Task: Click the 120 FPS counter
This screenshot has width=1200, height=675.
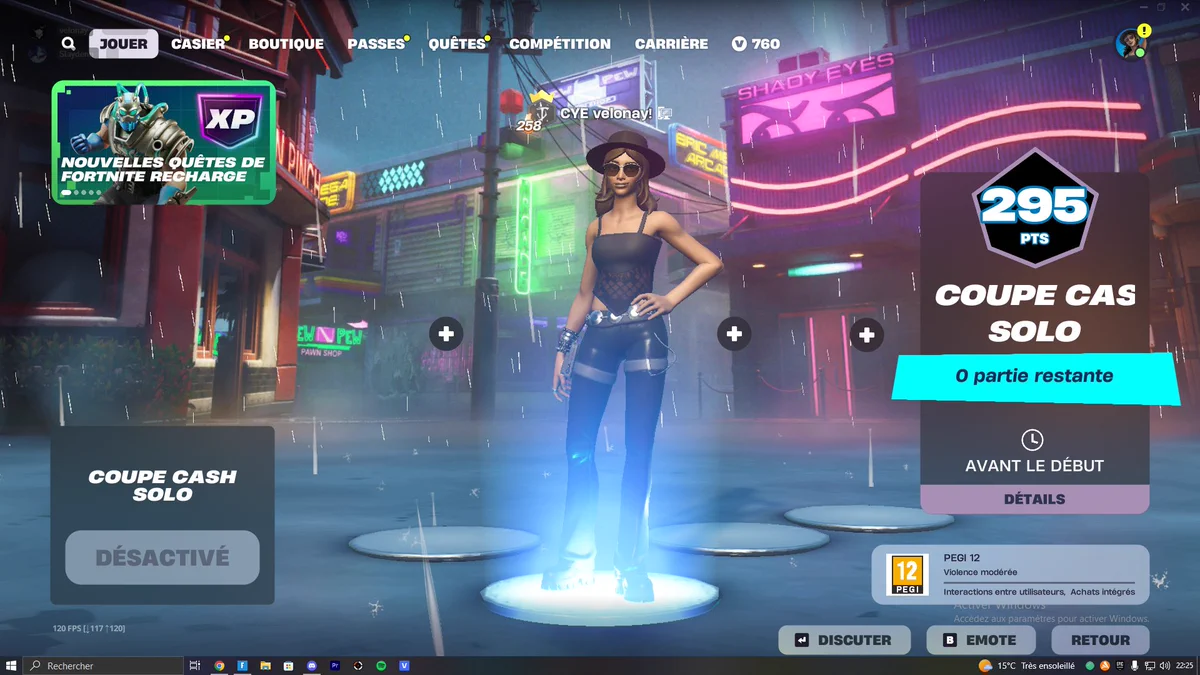Action: click(89, 628)
